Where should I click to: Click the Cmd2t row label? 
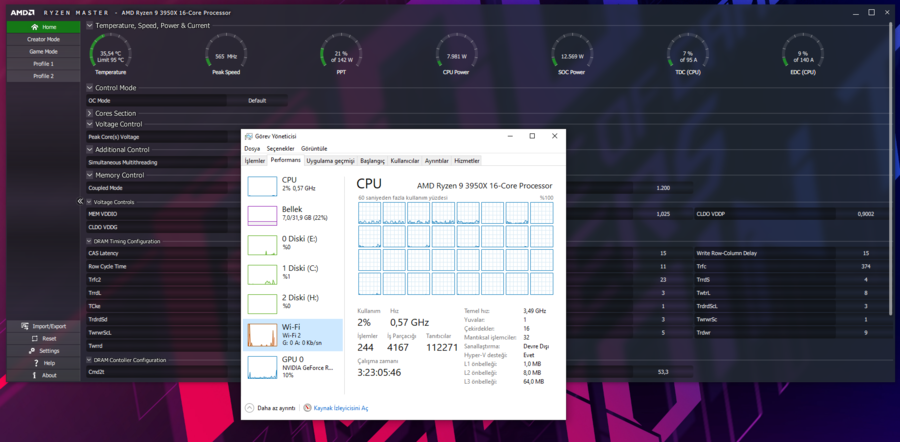tap(96, 372)
